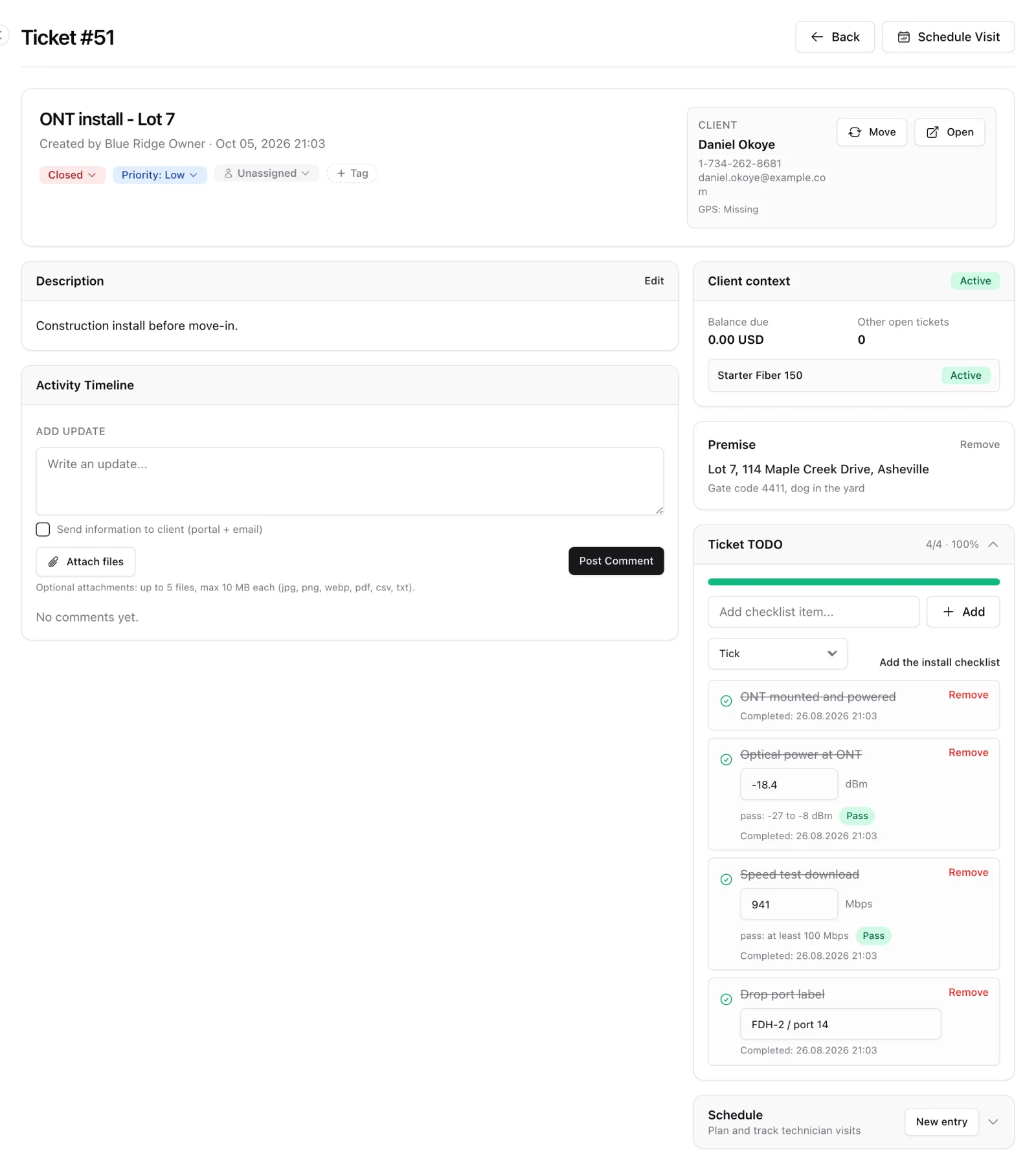Expand the Schedule panel chevron
Image resolution: width=1036 pixels, height=1170 pixels.
[993, 1121]
